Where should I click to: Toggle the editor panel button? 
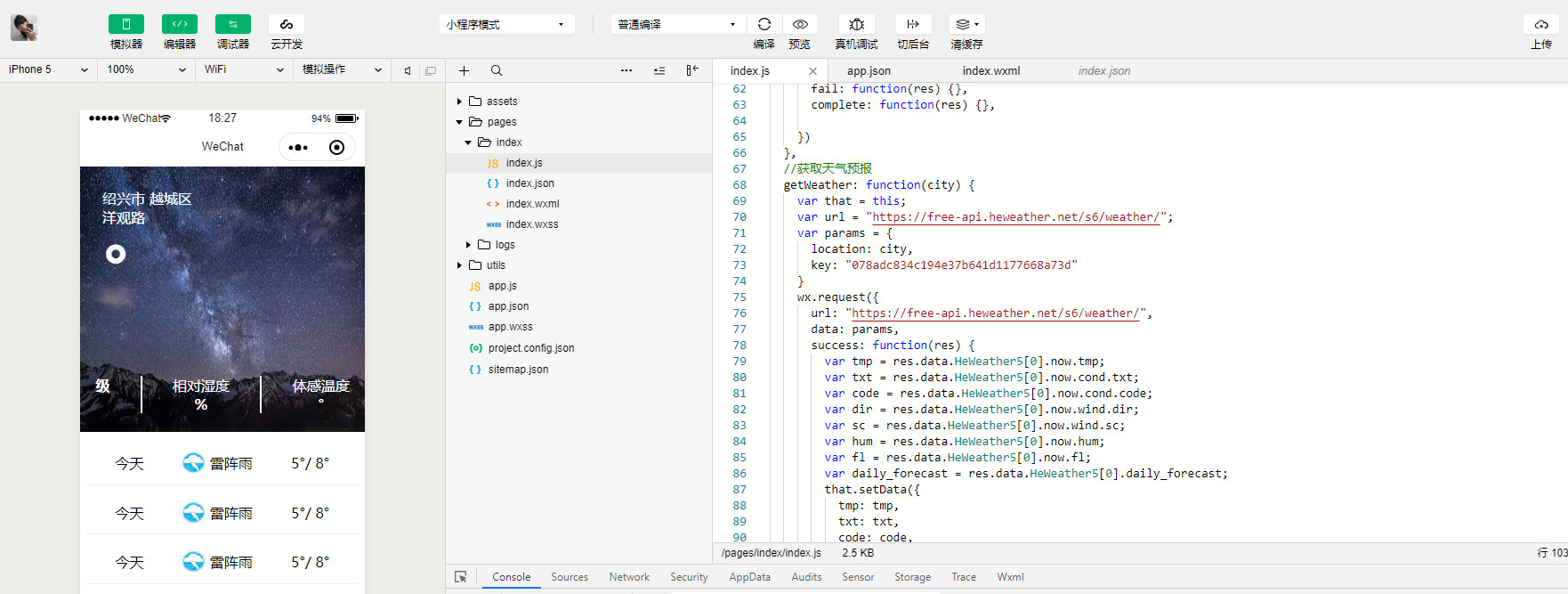pos(179,24)
